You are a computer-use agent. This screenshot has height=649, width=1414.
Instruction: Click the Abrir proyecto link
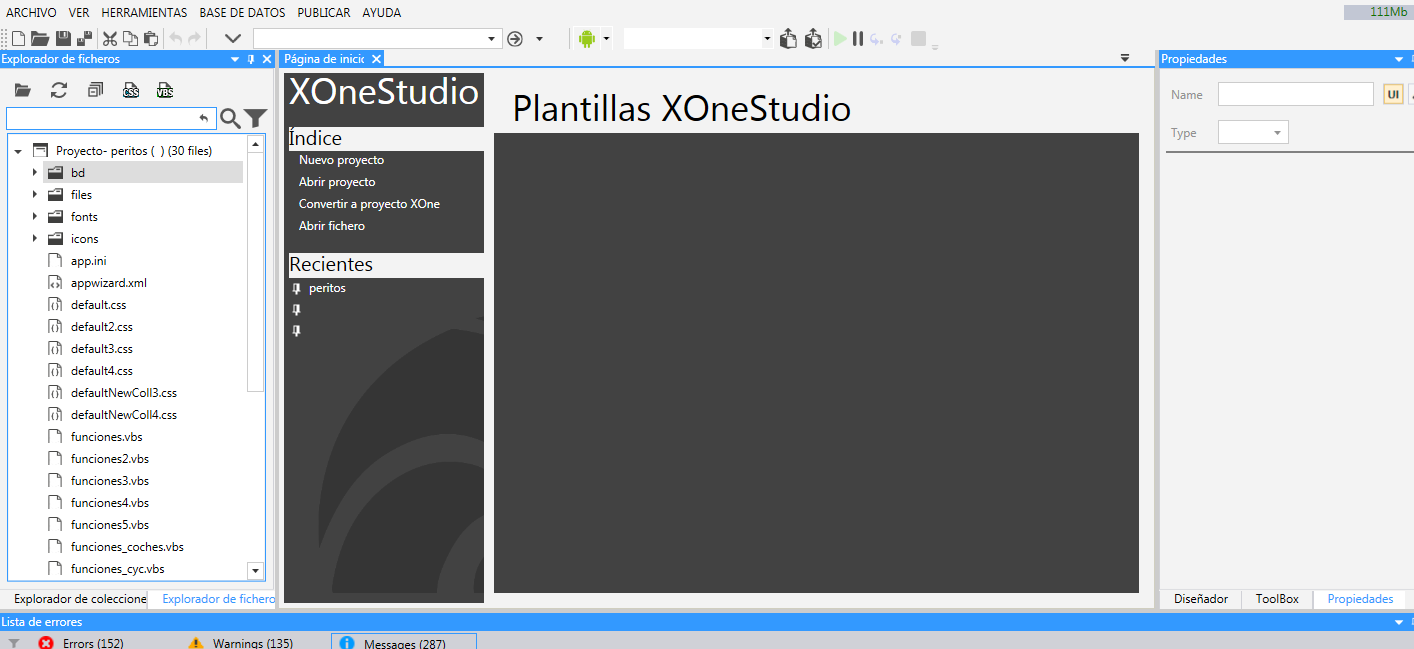[x=337, y=182]
